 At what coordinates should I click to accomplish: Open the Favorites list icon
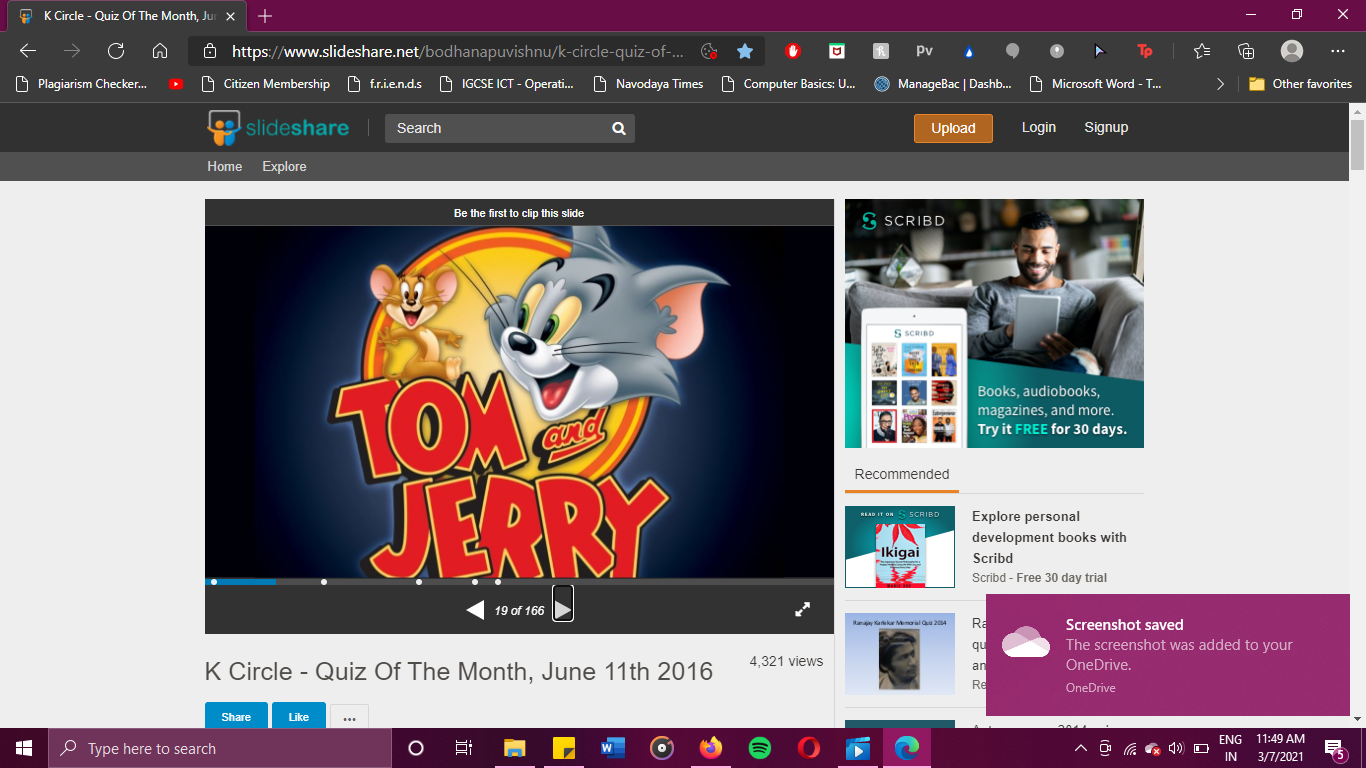tap(1202, 51)
